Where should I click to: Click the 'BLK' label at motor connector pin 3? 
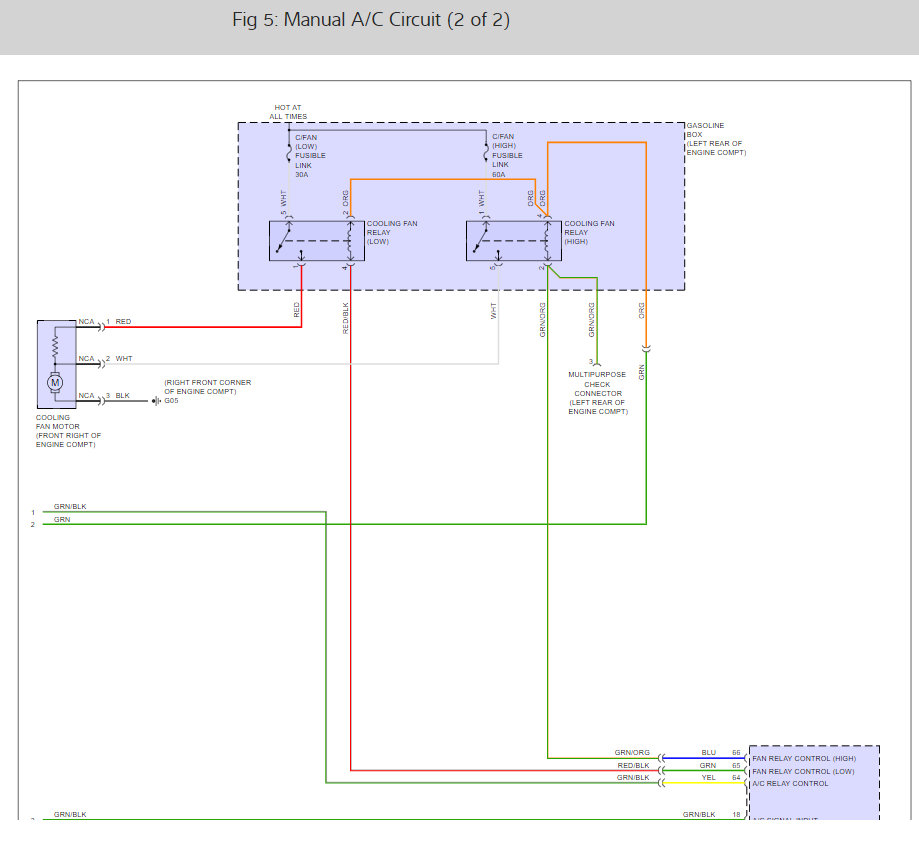[122, 396]
